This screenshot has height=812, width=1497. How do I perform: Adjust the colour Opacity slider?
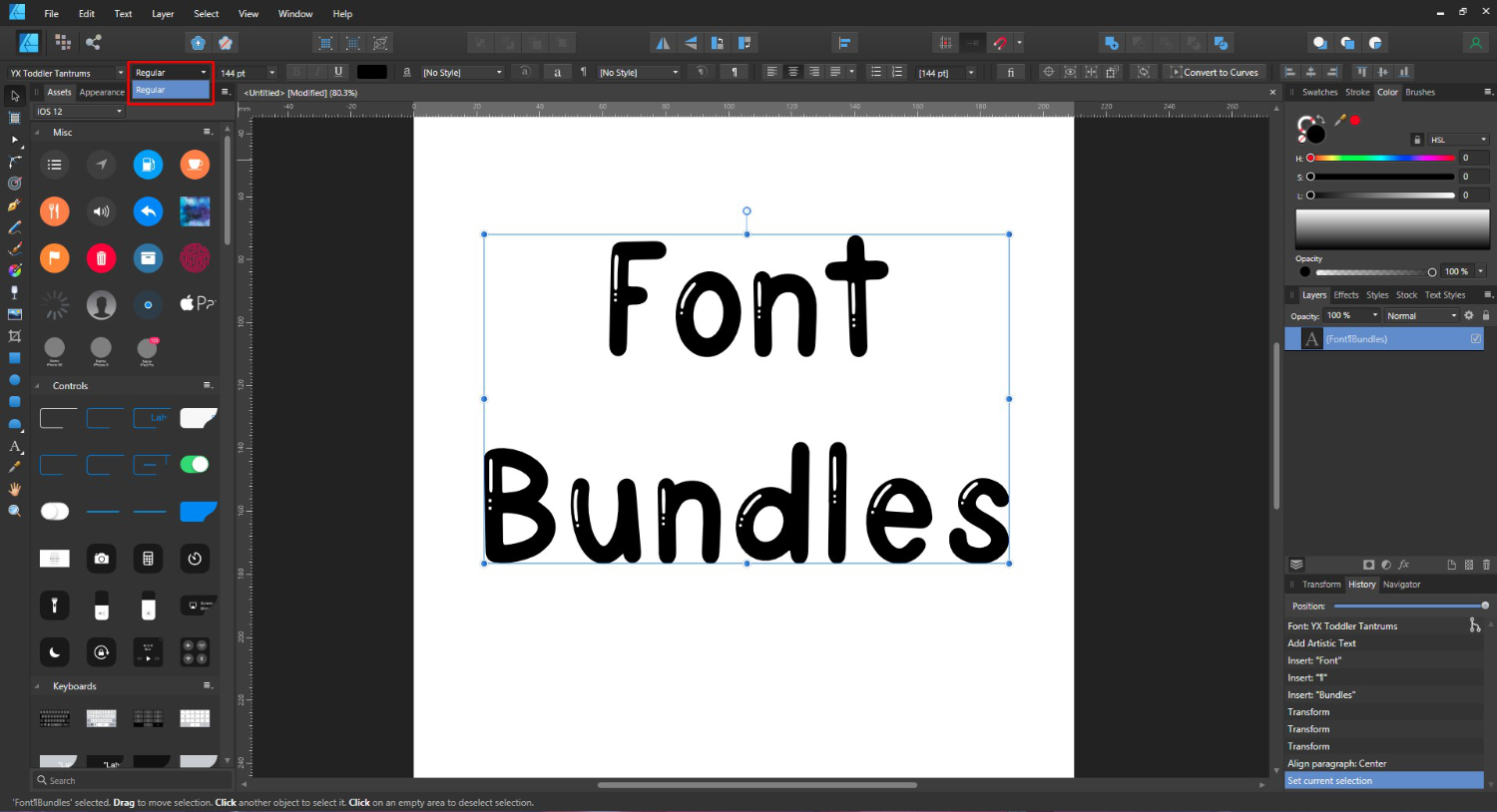coord(1376,272)
